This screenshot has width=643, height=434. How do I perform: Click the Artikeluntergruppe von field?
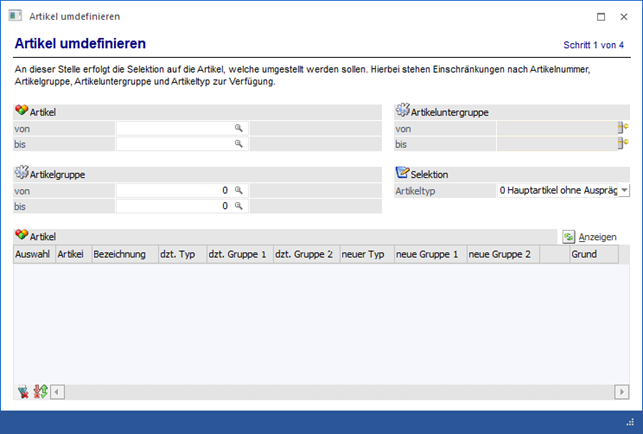click(x=556, y=128)
